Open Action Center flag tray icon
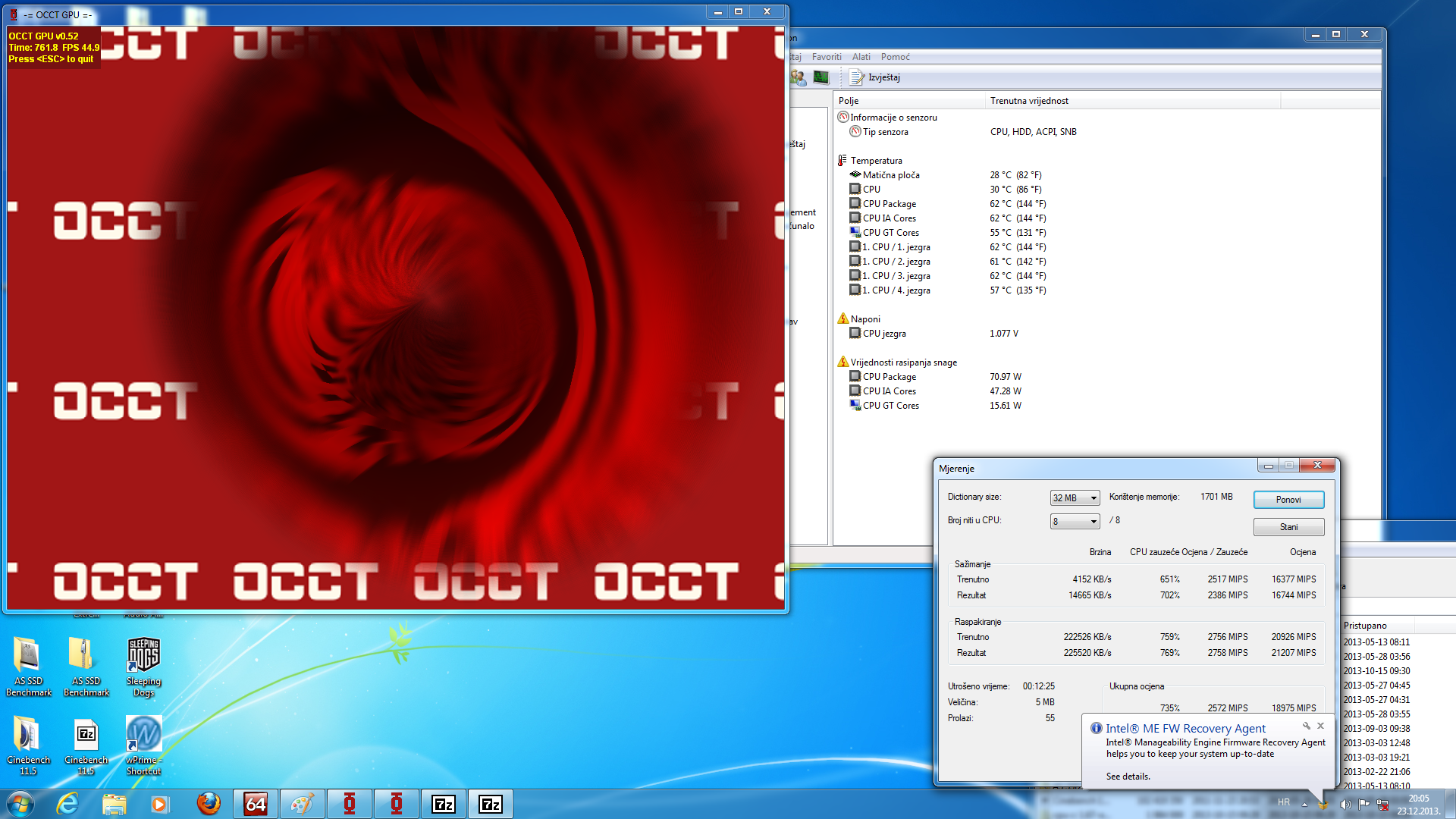The height and width of the screenshot is (819, 1456). click(1363, 805)
